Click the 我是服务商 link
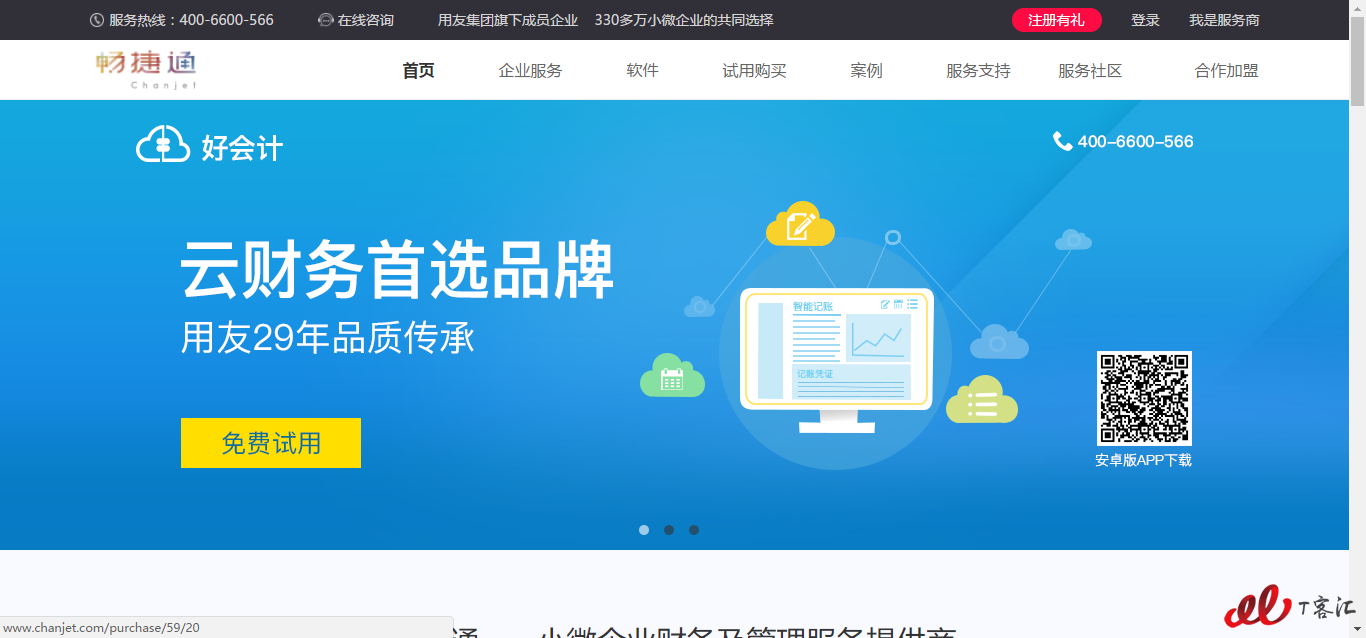1366x638 pixels. click(1224, 20)
